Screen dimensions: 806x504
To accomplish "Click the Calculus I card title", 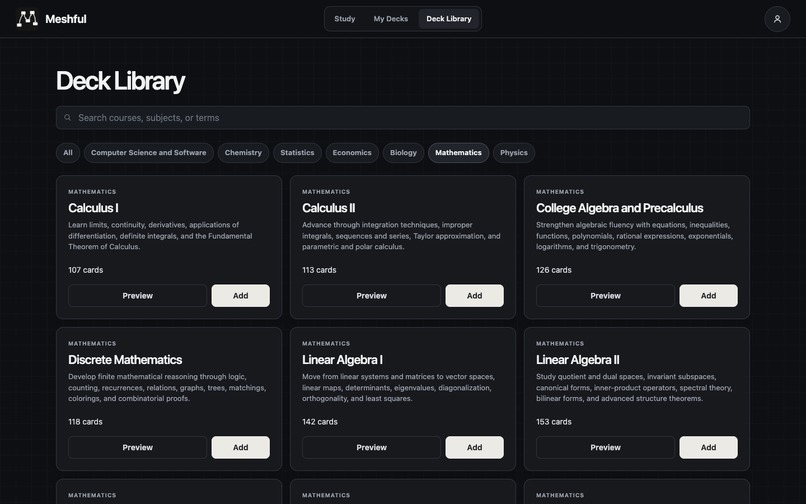I will 93,208.
